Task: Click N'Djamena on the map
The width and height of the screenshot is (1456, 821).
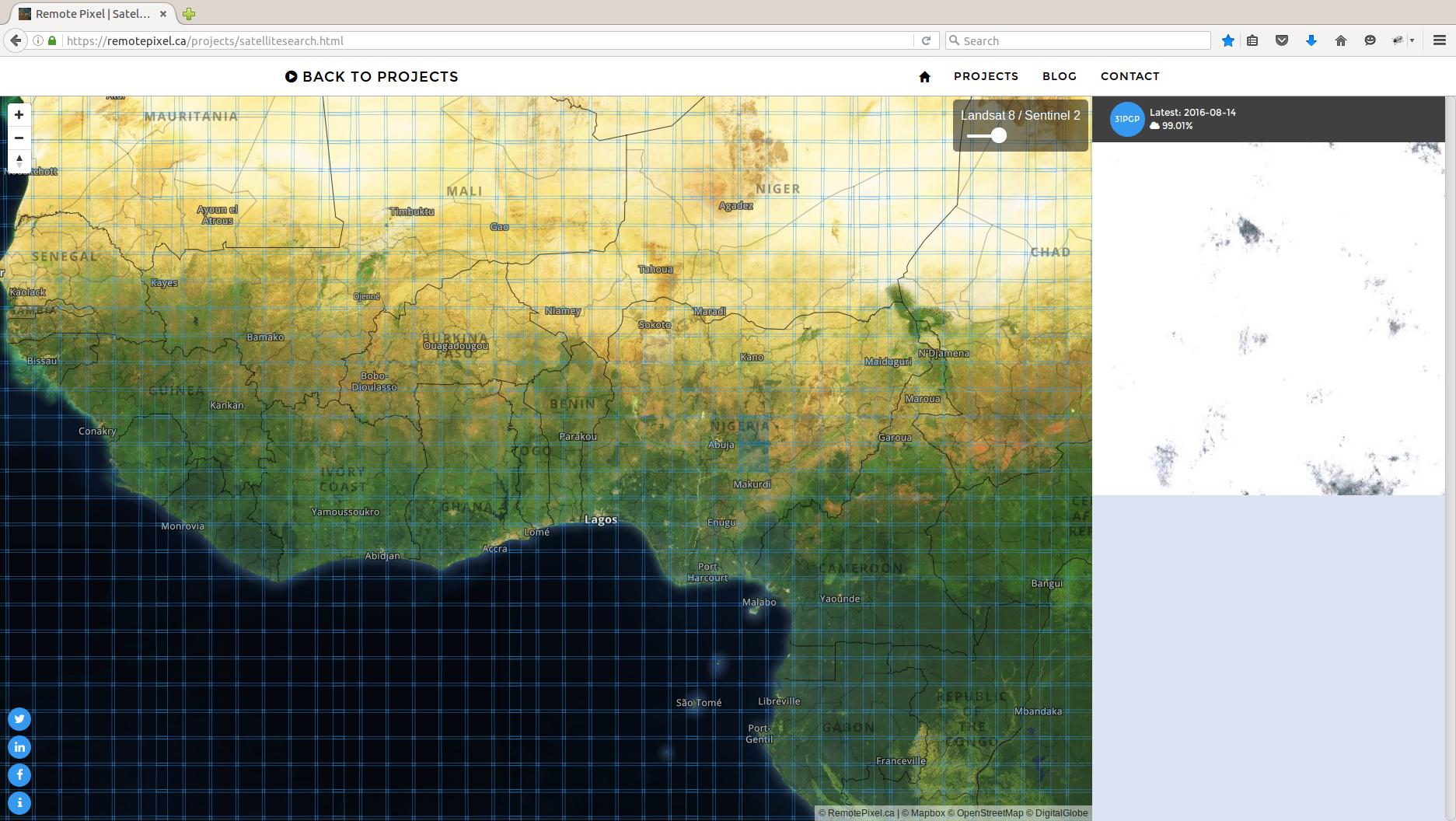Action: coord(944,353)
